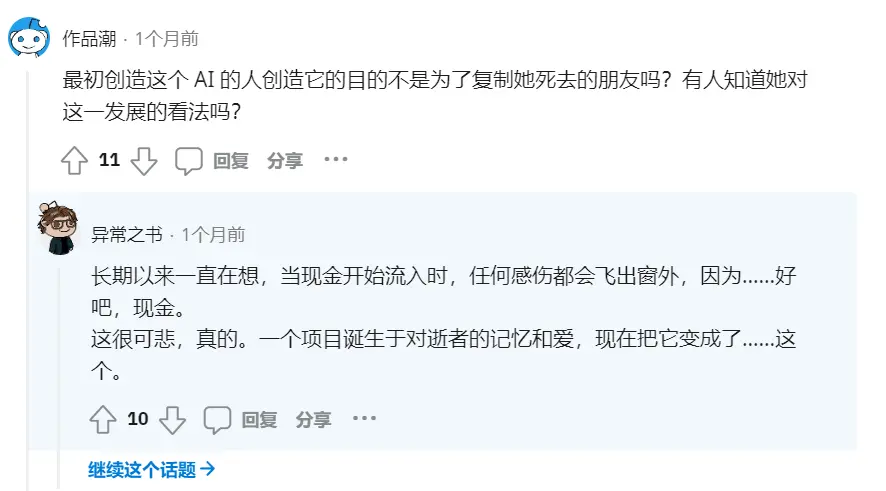Click 继续这个话题 link

[142, 469]
